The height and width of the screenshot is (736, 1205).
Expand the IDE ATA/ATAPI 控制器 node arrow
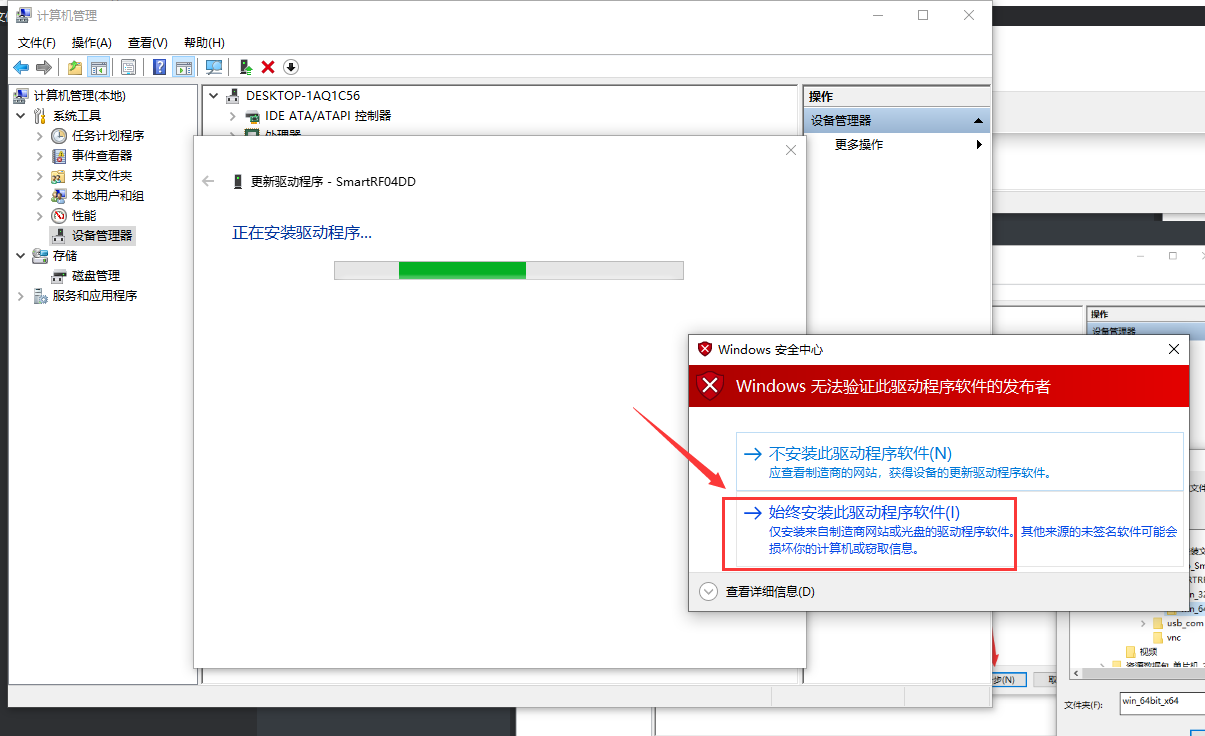point(233,116)
